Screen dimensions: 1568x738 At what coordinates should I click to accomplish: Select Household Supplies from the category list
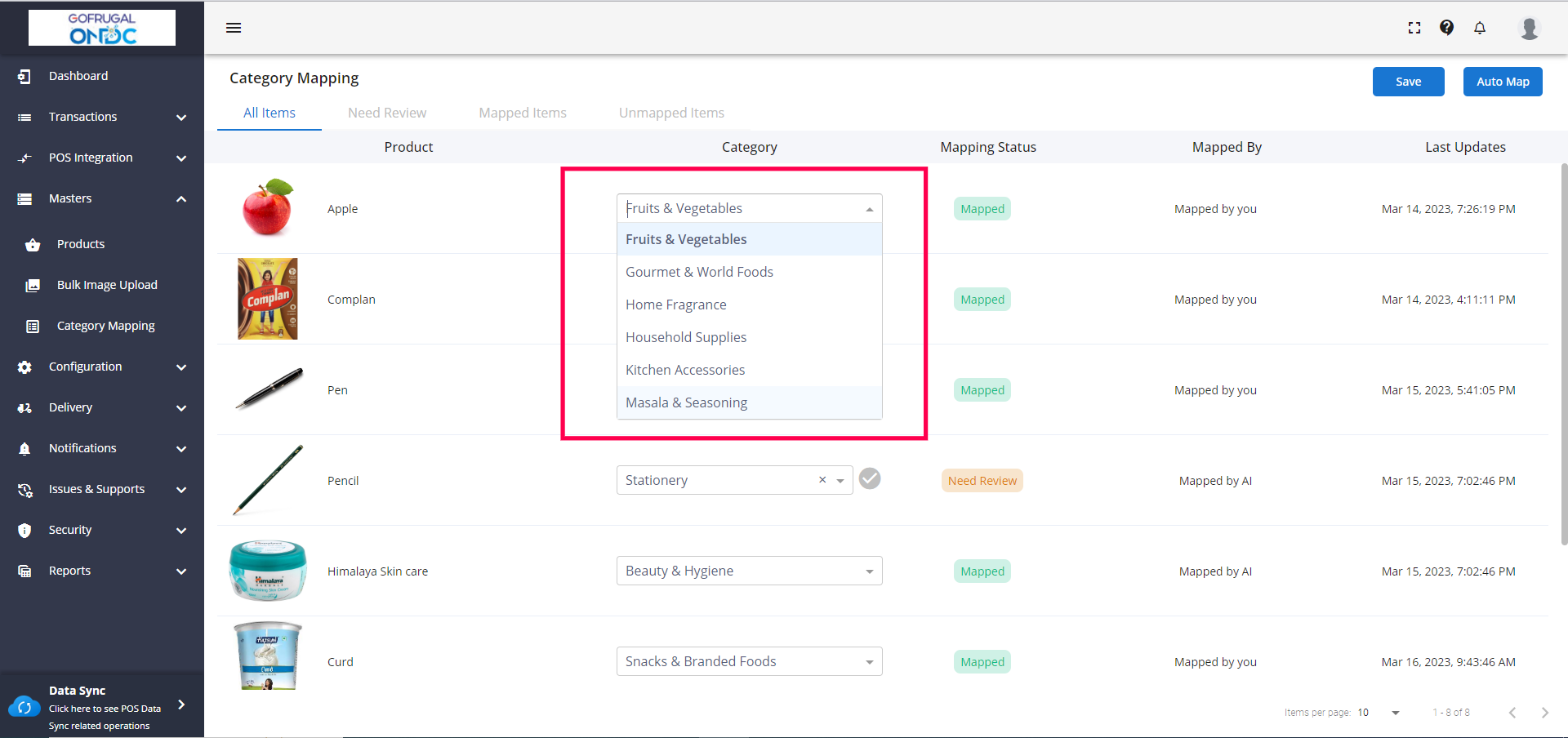click(686, 337)
